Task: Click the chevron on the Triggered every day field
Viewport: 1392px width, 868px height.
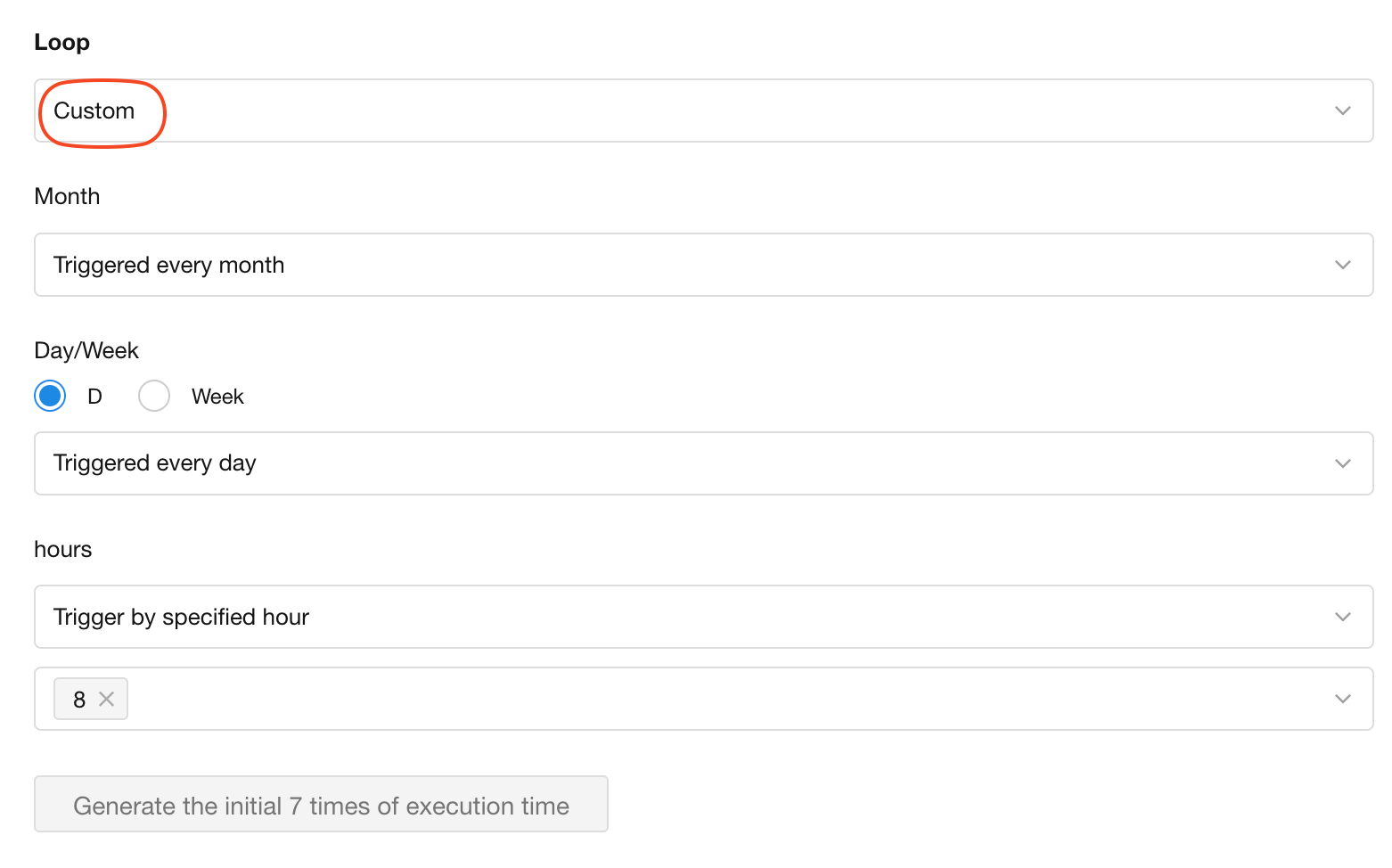Action: [x=1343, y=463]
